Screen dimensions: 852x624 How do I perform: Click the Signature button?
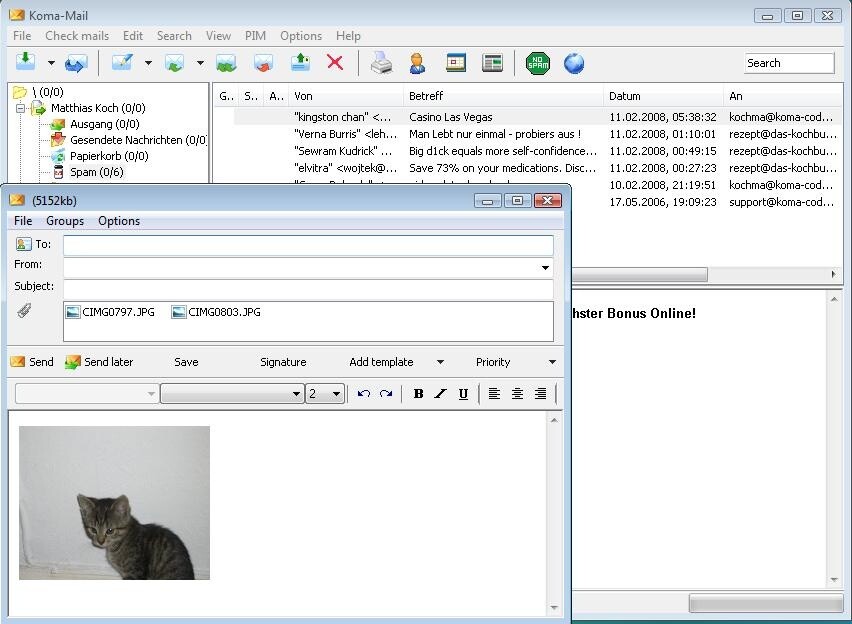pos(283,362)
